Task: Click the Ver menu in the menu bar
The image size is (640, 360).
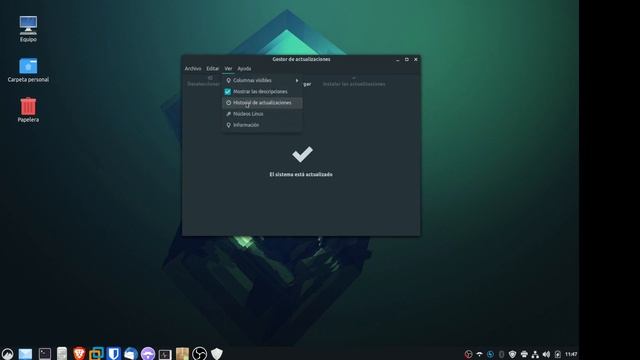Action: pos(228,69)
